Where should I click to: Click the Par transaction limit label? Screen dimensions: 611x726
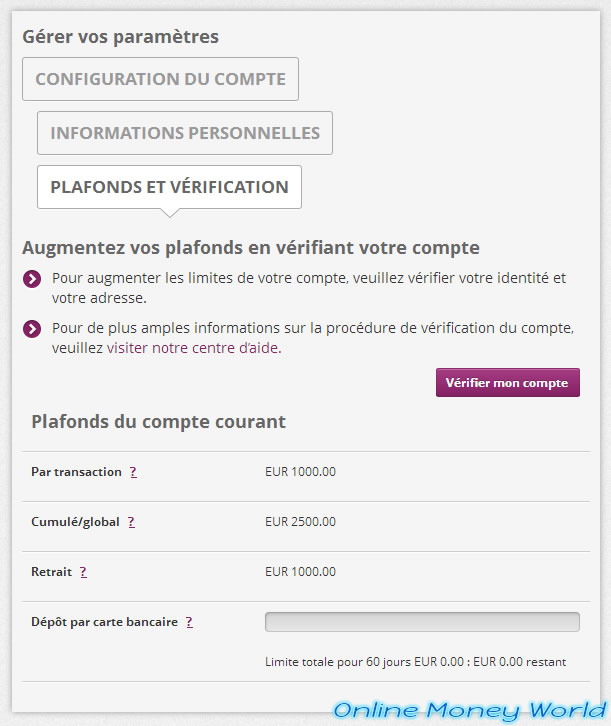[x=76, y=472]
